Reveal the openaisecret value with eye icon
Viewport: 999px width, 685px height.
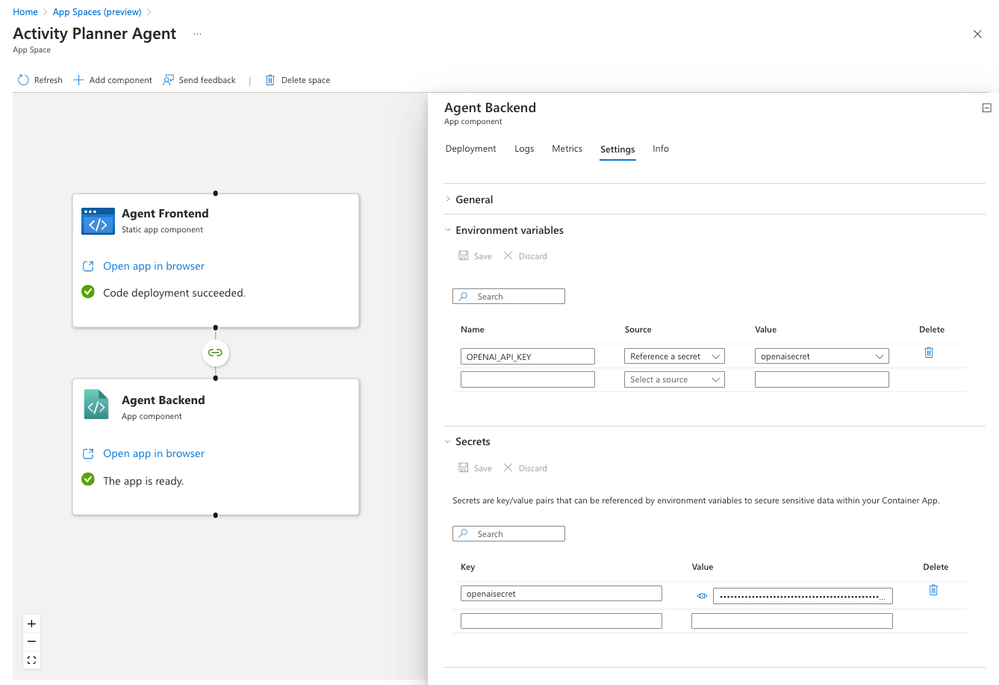tap(702, 596)
